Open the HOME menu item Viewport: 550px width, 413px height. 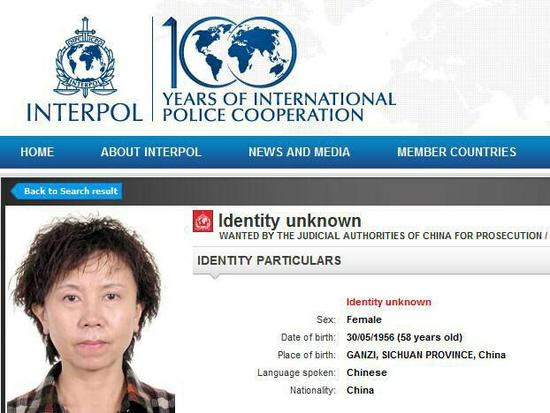37,152
